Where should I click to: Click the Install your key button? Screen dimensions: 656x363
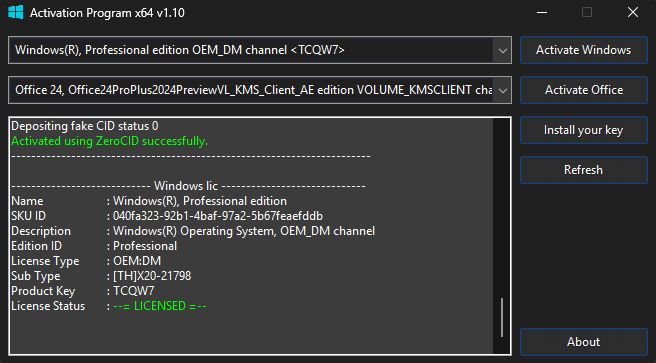[x=584, y=130]
